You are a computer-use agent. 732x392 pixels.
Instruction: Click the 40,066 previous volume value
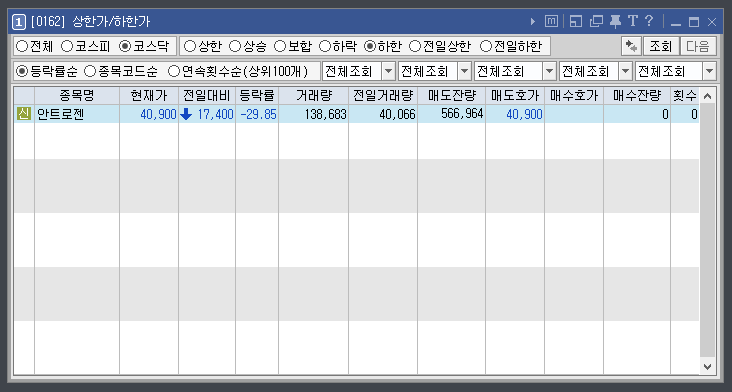(397, 114)
